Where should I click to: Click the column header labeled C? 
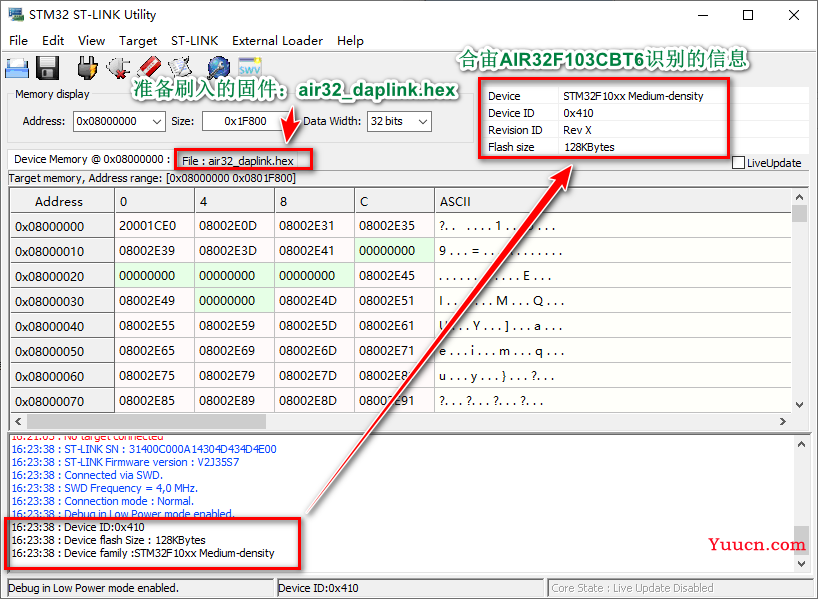click(x=394, y=201)
